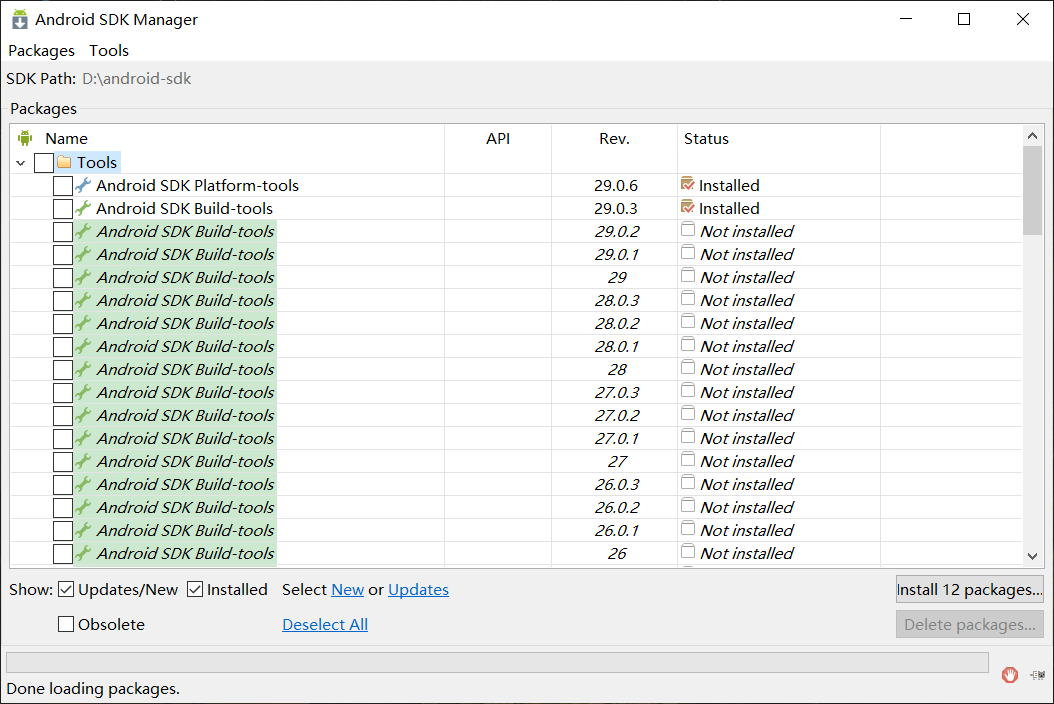This screenshot has width=1054, height=704.
Task: Uncheck the Installed show filter
Action: [x=194, y=589]
